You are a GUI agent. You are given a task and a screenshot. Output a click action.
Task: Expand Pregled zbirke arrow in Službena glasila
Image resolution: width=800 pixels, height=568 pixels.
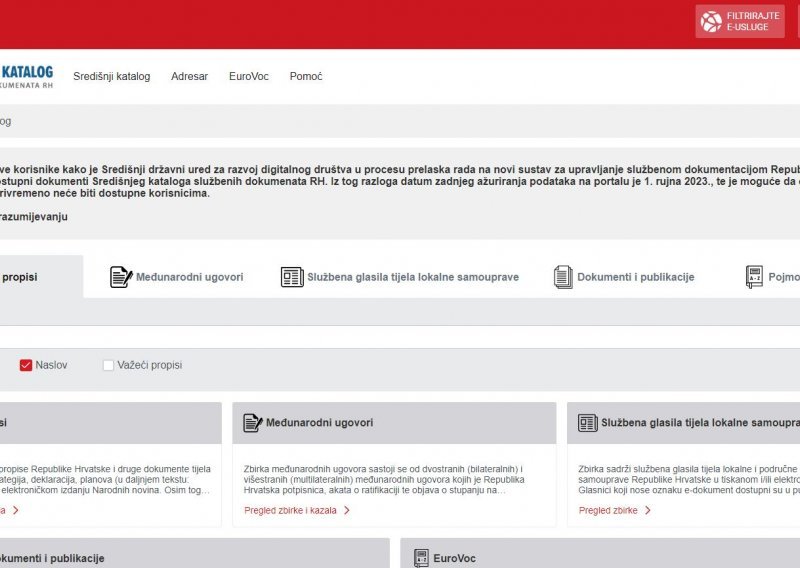[x=647, y=510]
